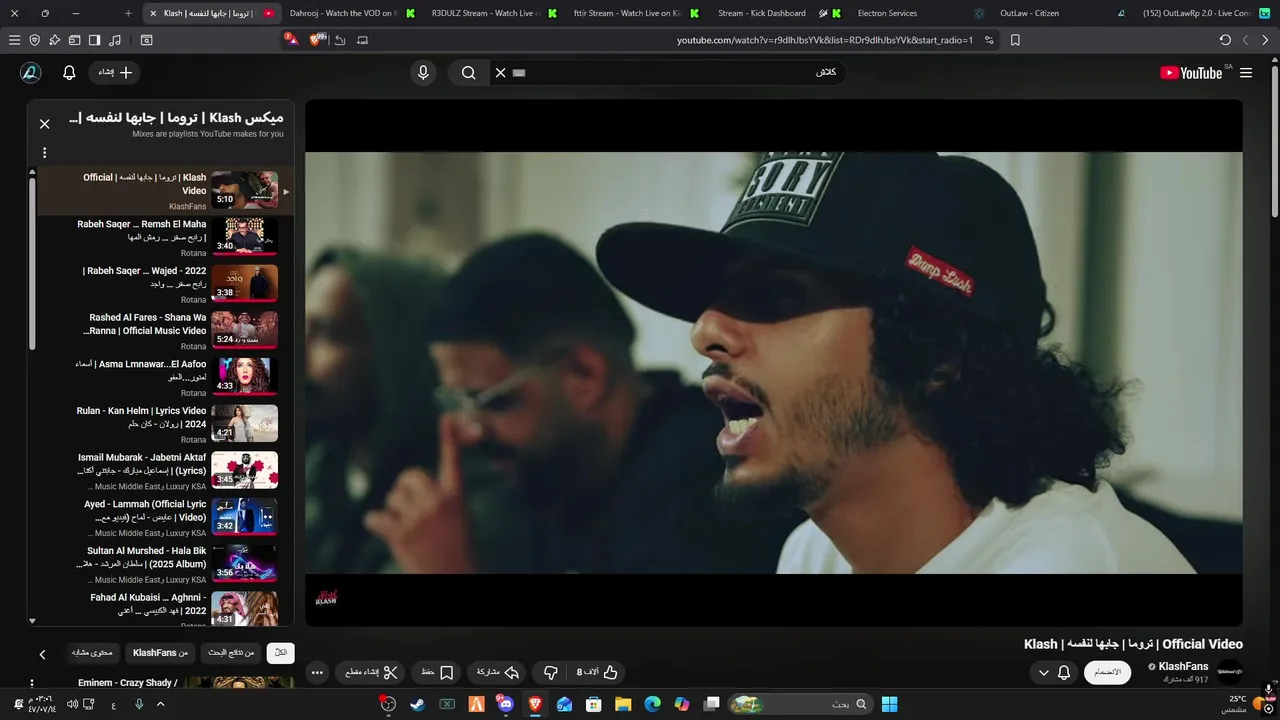Open the site settings tune icon

coord(989,40)
